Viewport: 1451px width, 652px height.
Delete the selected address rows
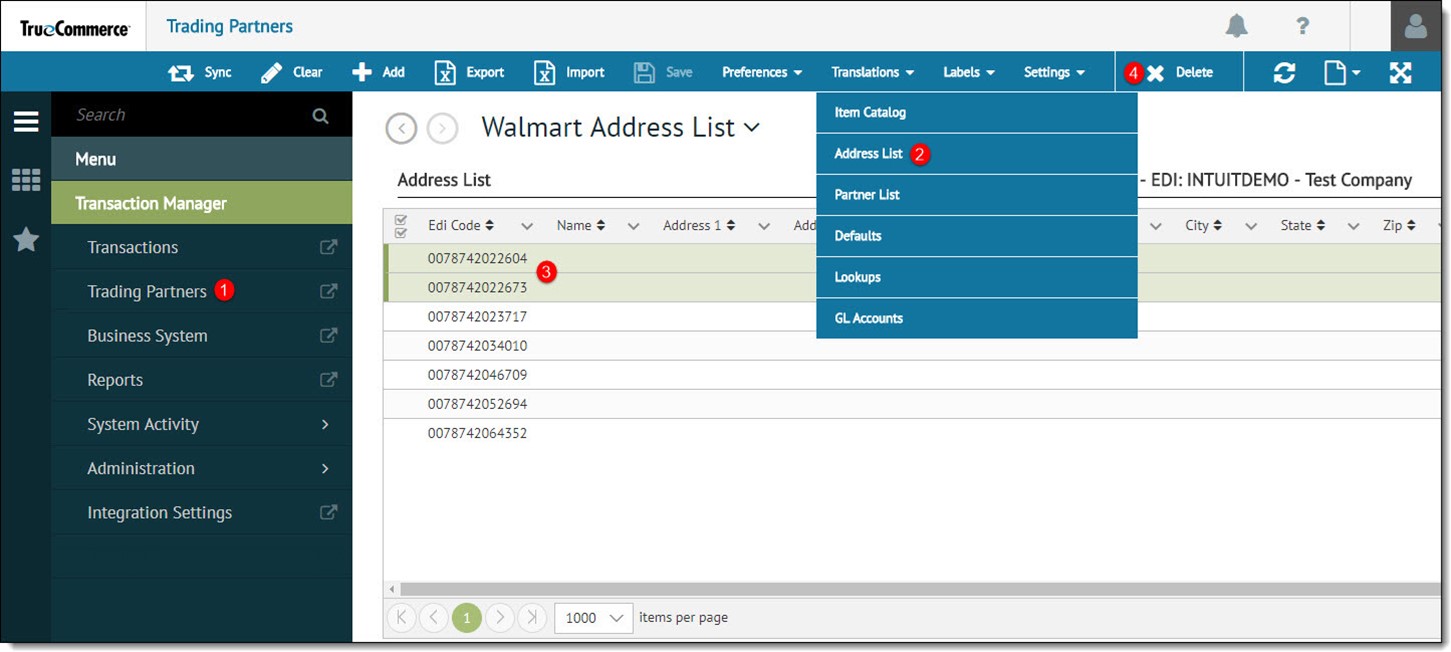[x=1180, y=72]
